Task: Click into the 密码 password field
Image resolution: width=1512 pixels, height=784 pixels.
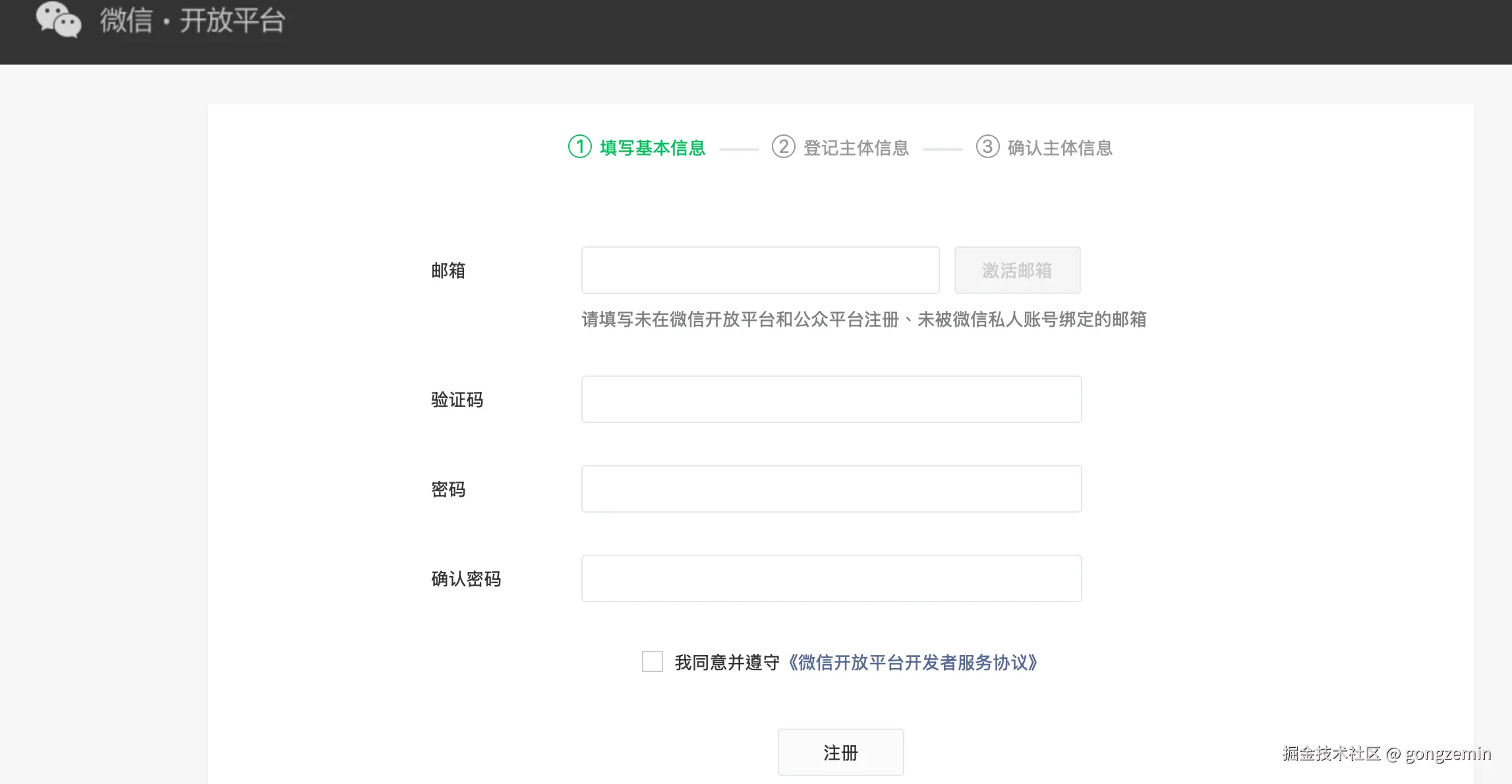Action: [831, 489]
